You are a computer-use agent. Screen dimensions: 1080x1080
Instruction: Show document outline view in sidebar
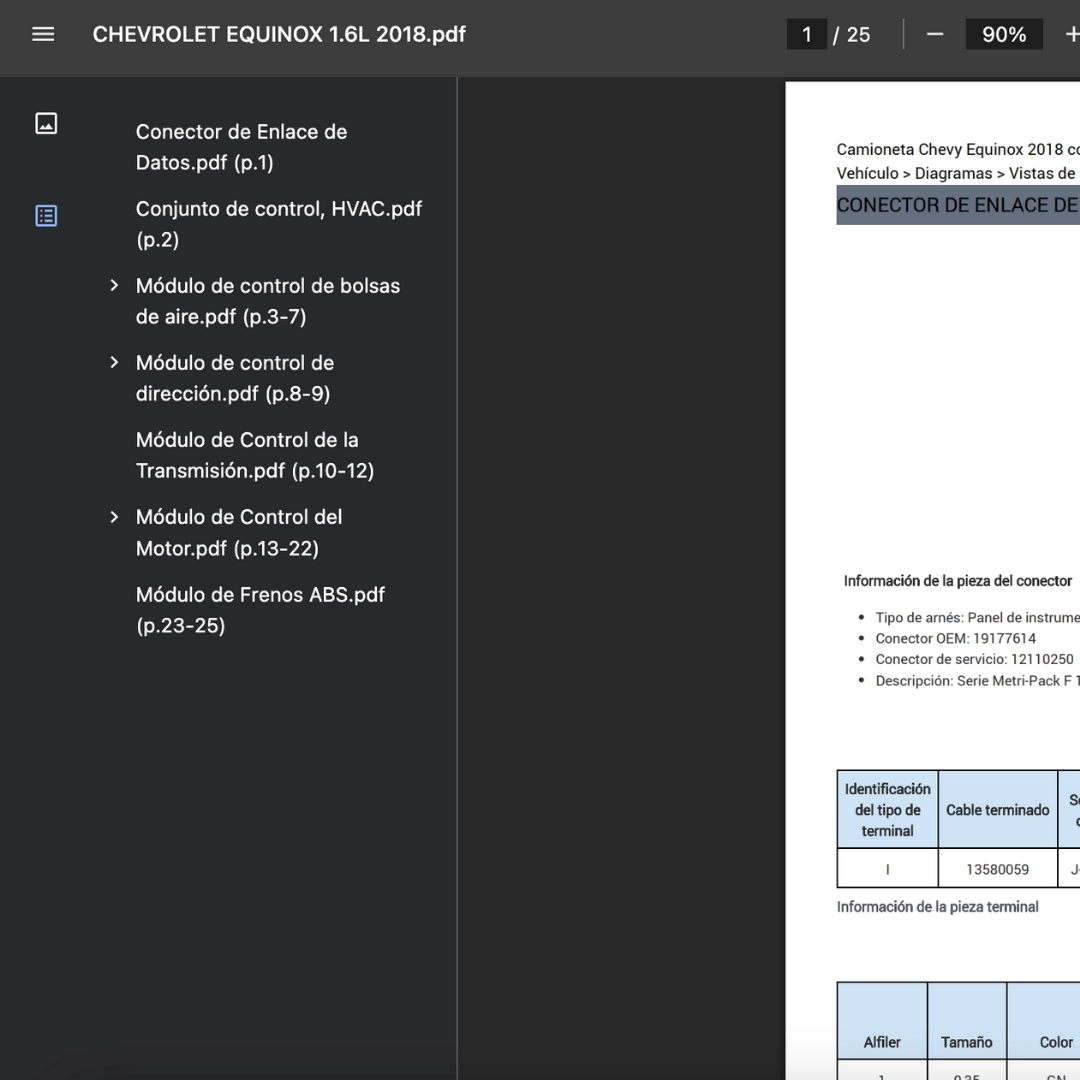click(x=46, y=216)
